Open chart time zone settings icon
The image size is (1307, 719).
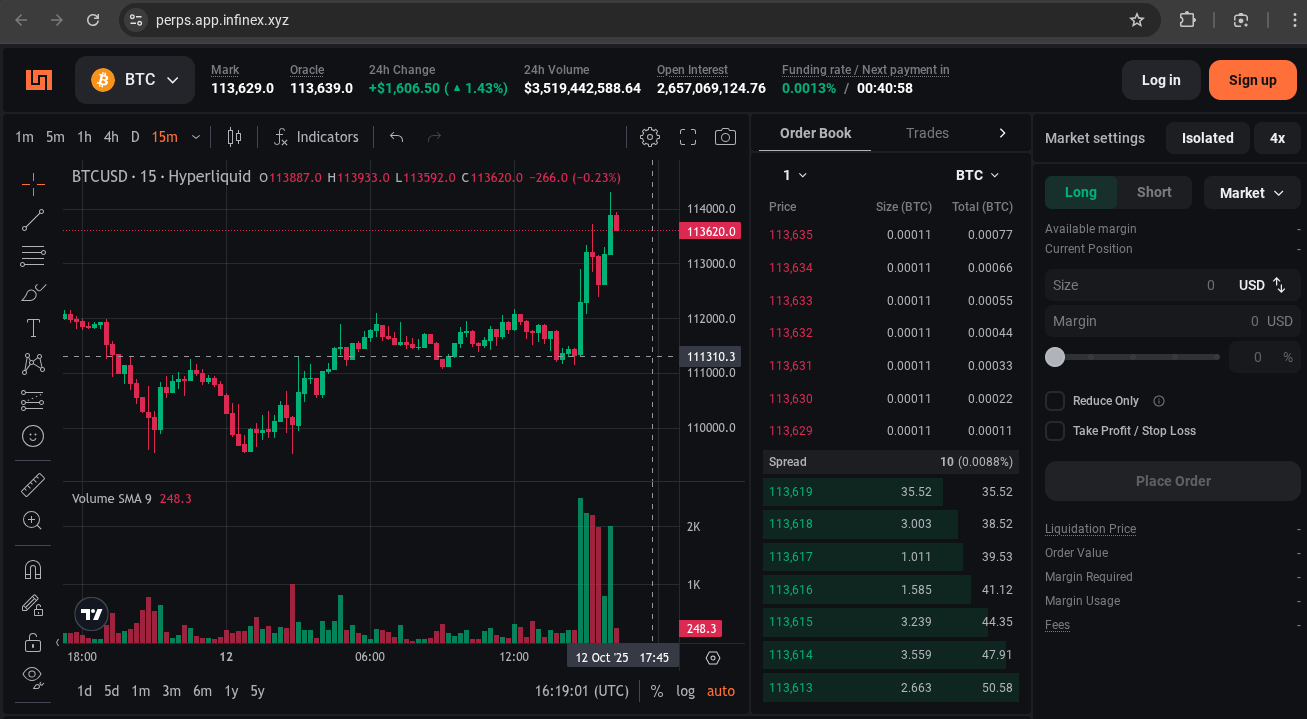pyautogui.click(x=713, y=657)
